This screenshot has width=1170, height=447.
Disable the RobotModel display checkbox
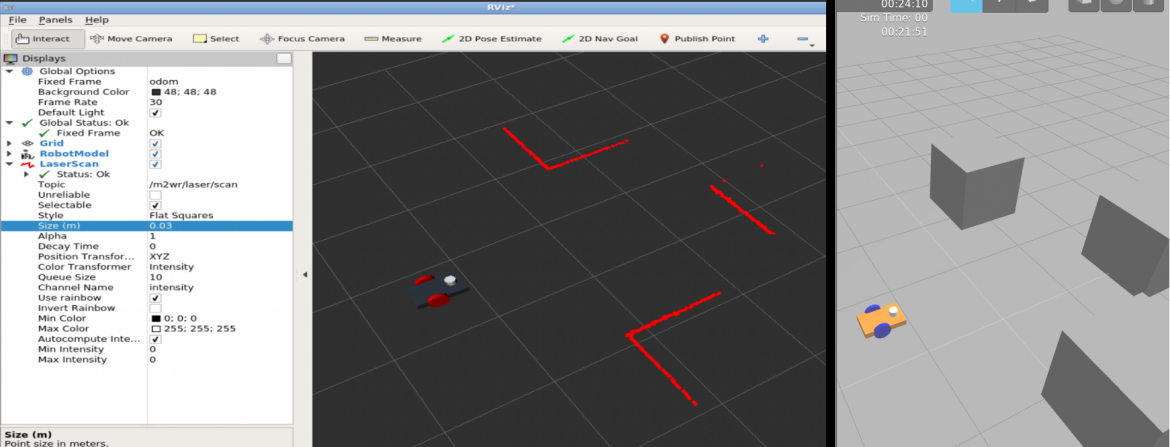(x=155, y=154)
